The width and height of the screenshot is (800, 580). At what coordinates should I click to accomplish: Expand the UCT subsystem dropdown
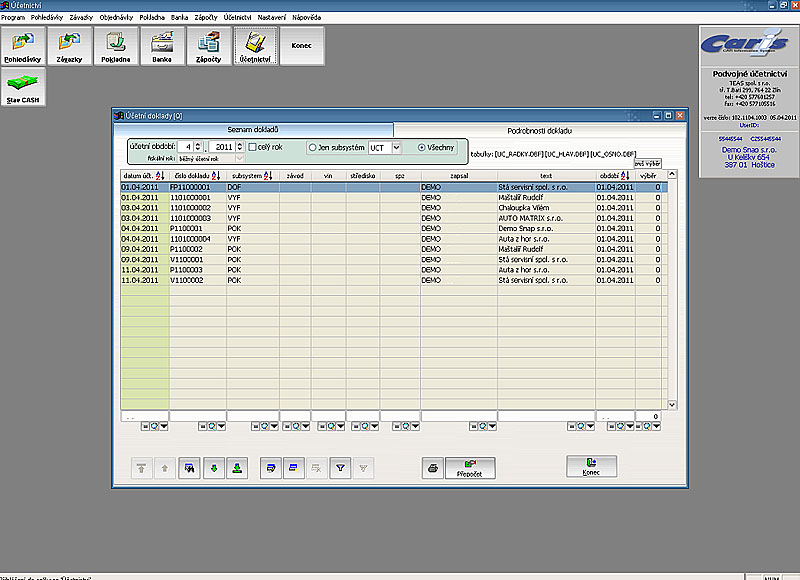(396, 147)
